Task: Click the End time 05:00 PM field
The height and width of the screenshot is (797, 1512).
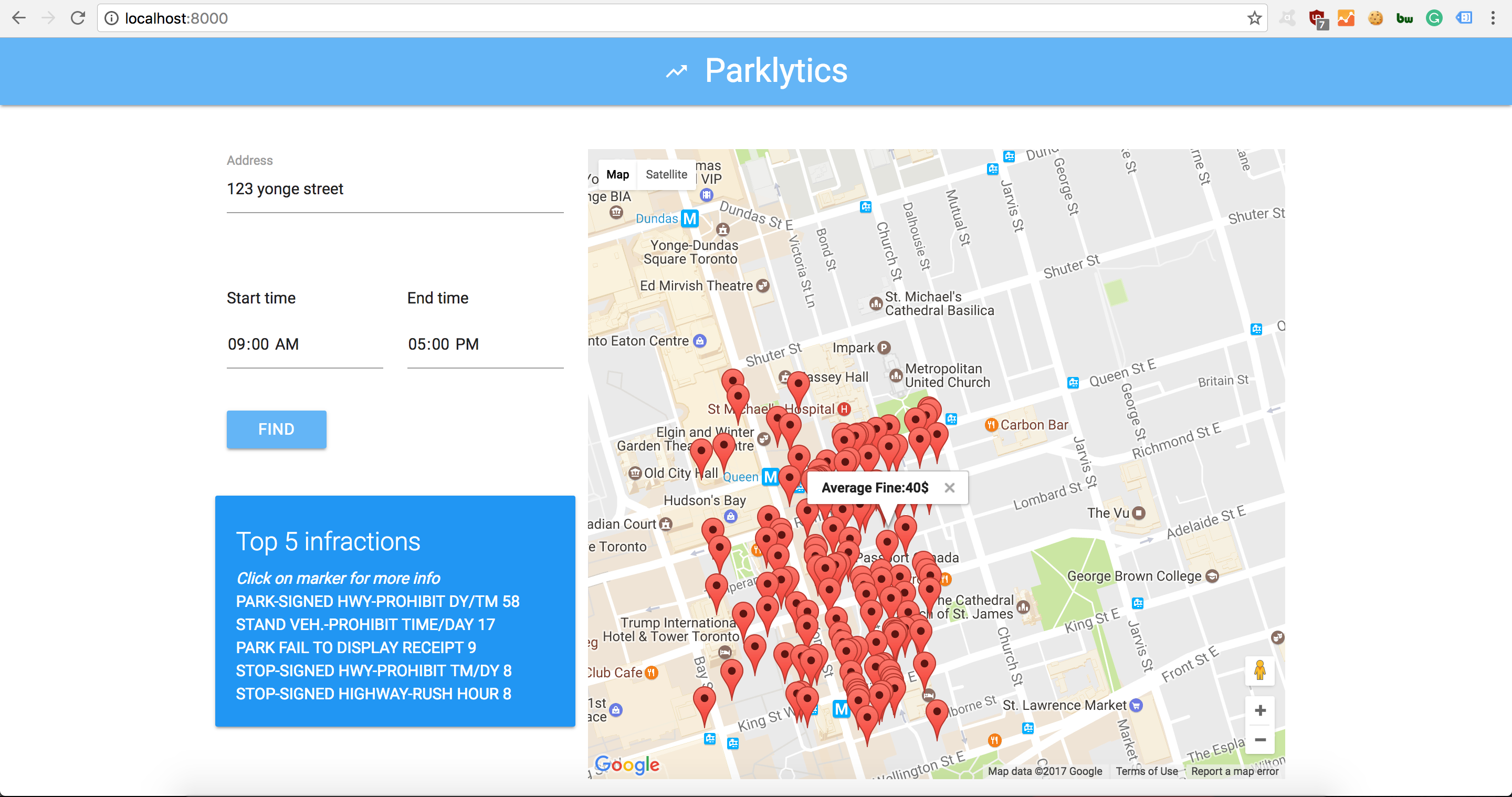Action: [x=485, y=344]
